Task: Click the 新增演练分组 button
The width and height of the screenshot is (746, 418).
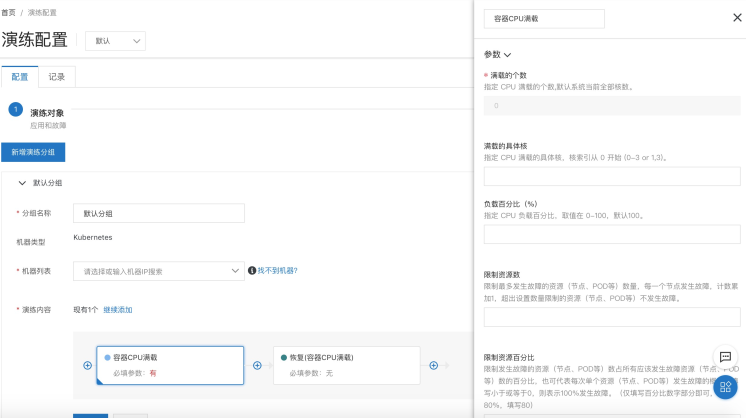Action: (x=33, y=152)
